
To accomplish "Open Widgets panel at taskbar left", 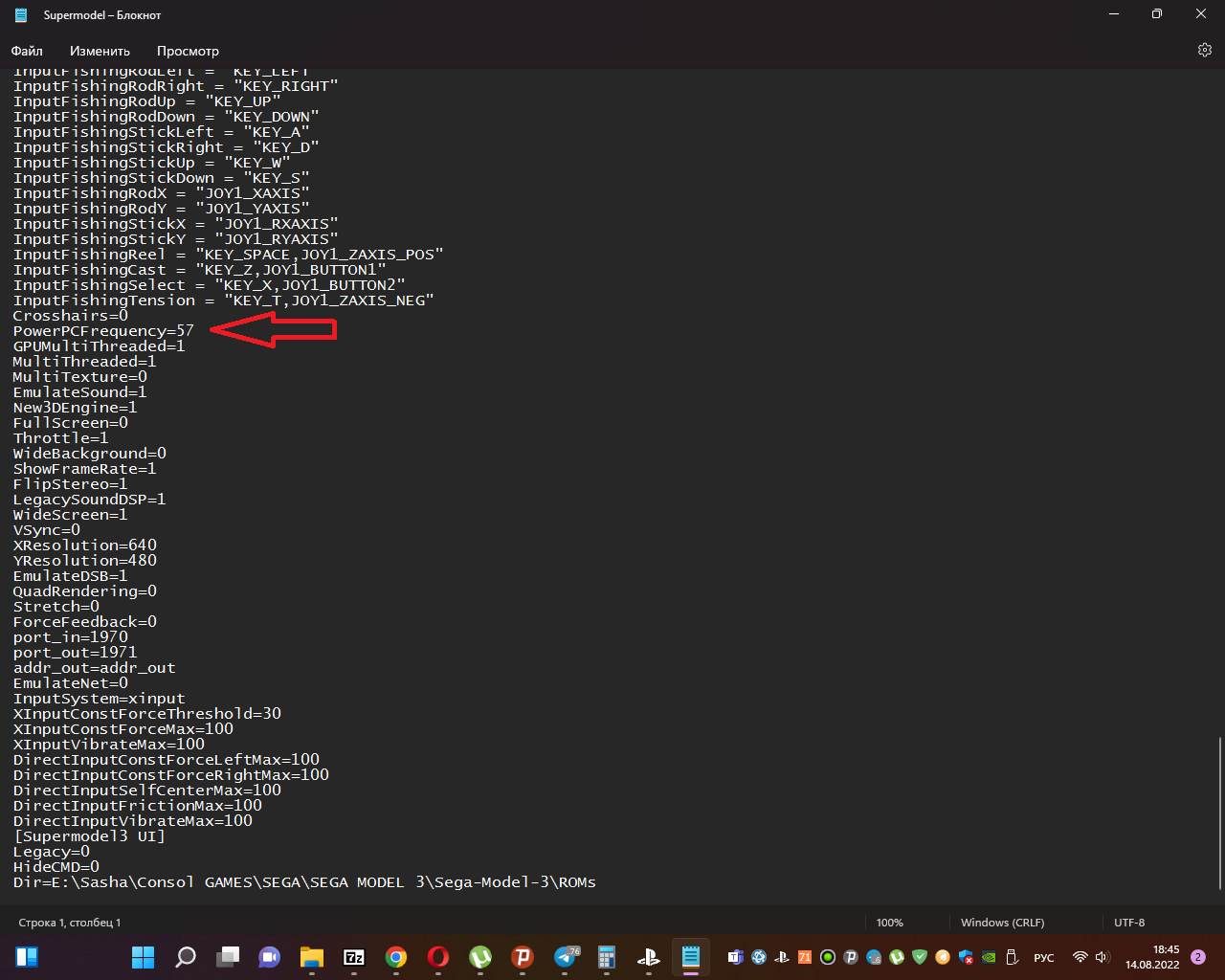I will (x=27, y=957).
